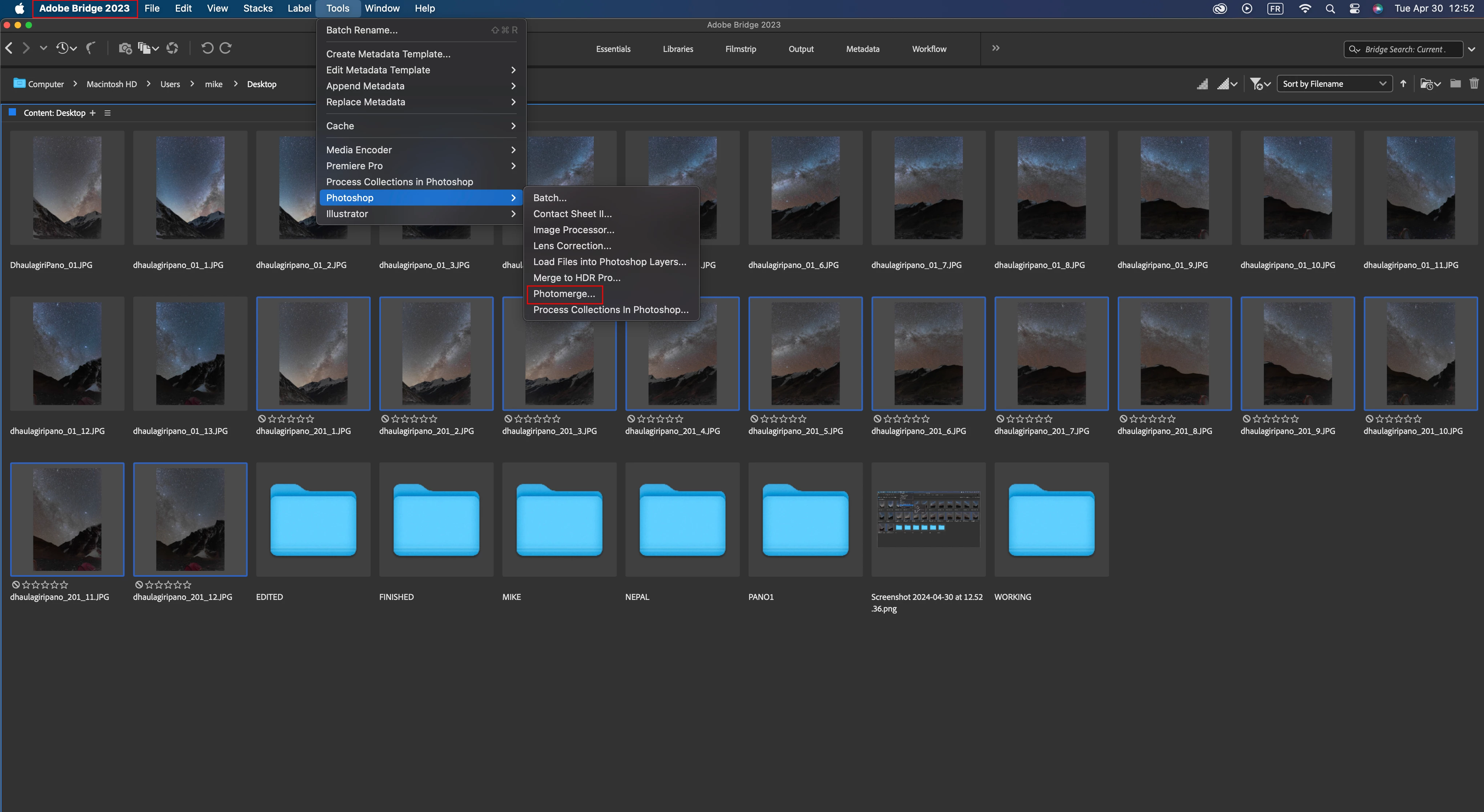Viewport: 1484px width, 812px height.
Task: Toggle reject mark on dhaulagiripano_201_6.JPG
Action: click(x=877, y=419)
